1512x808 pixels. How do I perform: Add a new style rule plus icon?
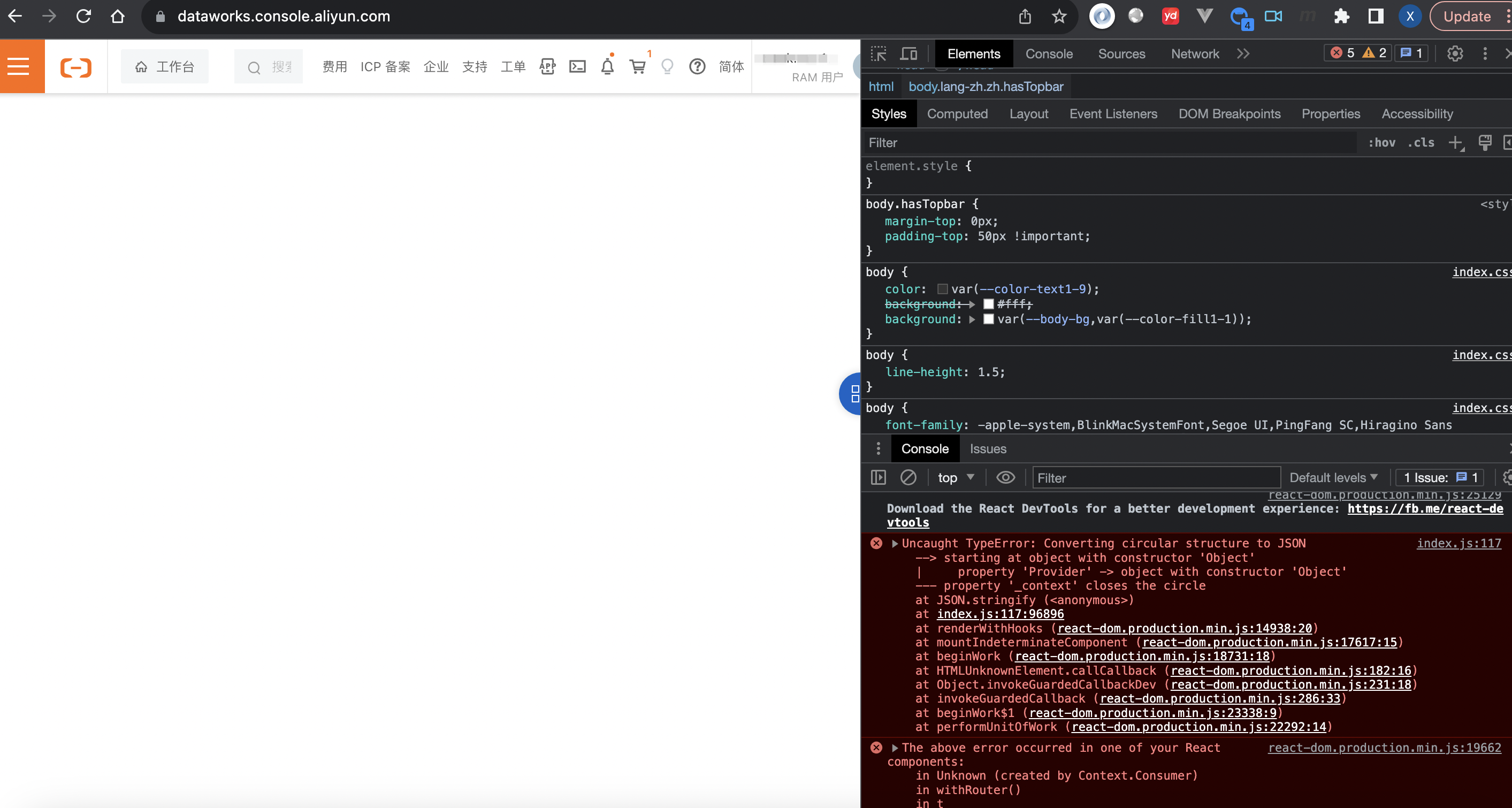pos(1456,143)
